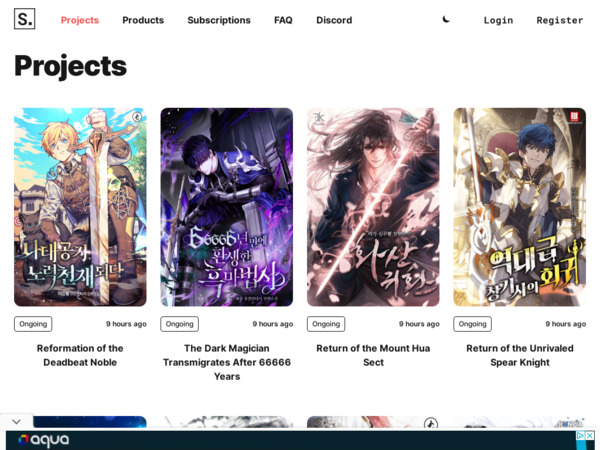The image size is (600, 450).
Task: Click '9 hours ago' under Dark Magician
Action: tap(273, 324)
